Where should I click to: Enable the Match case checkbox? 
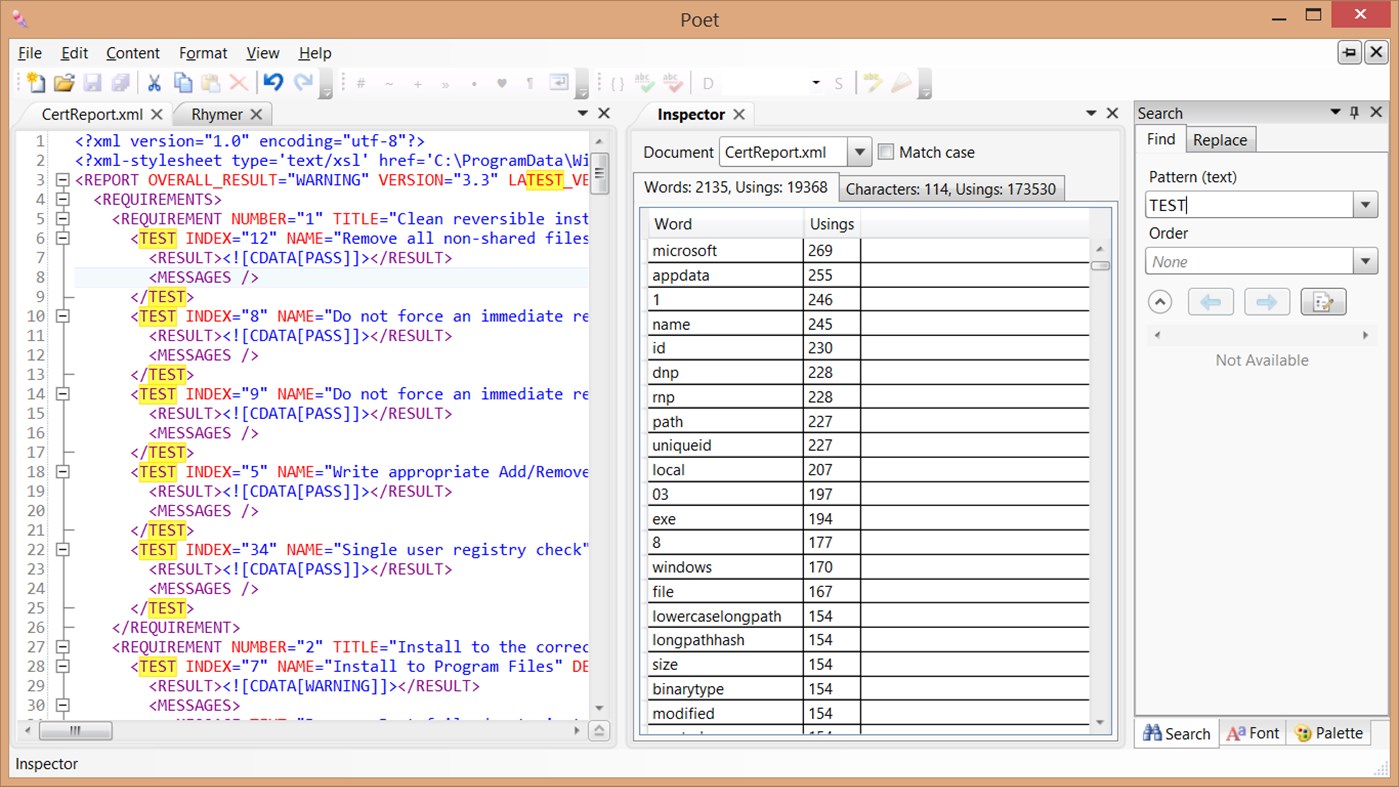coord(886,152)
